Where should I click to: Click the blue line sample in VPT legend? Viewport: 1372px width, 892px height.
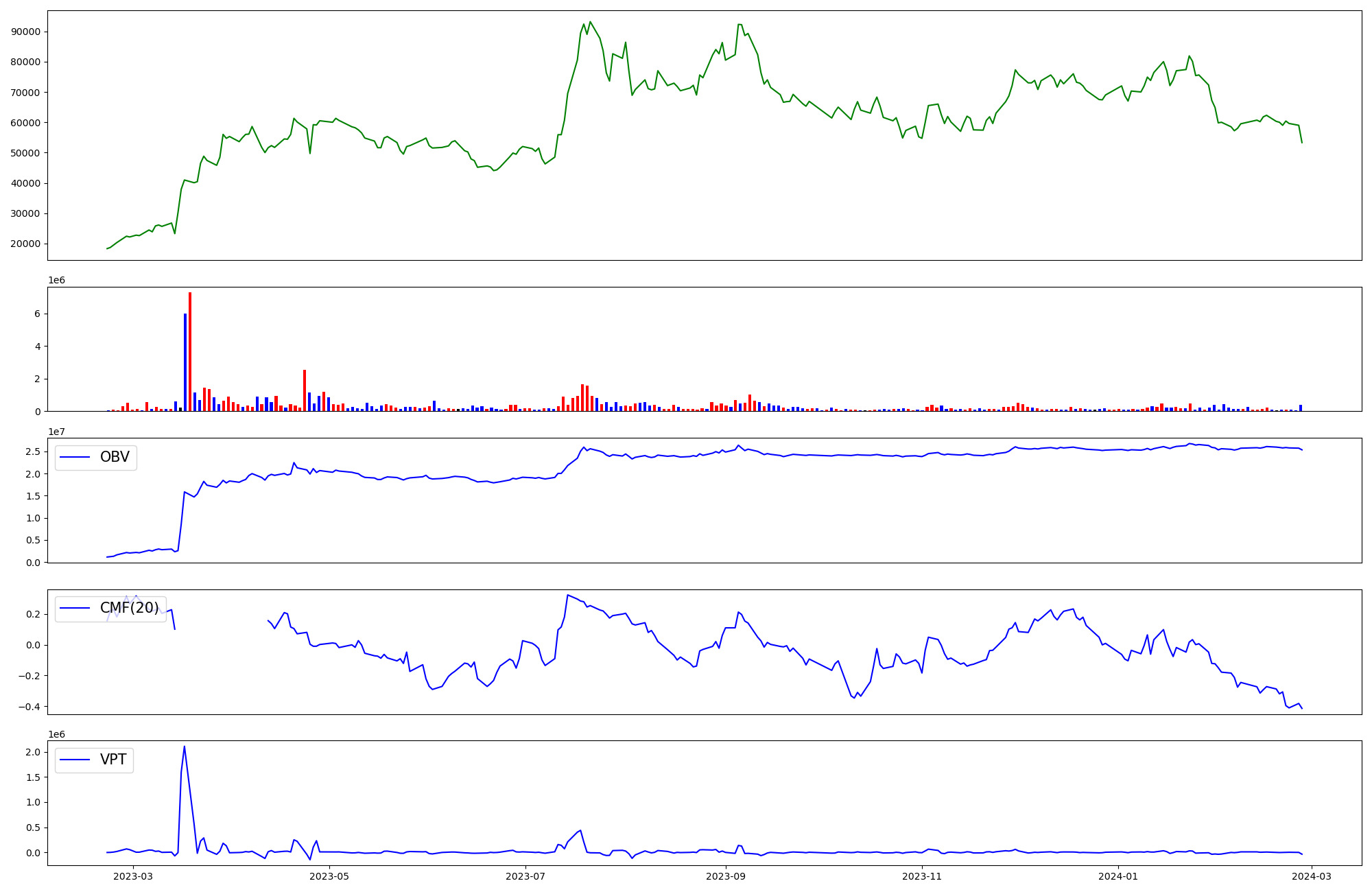75,760
